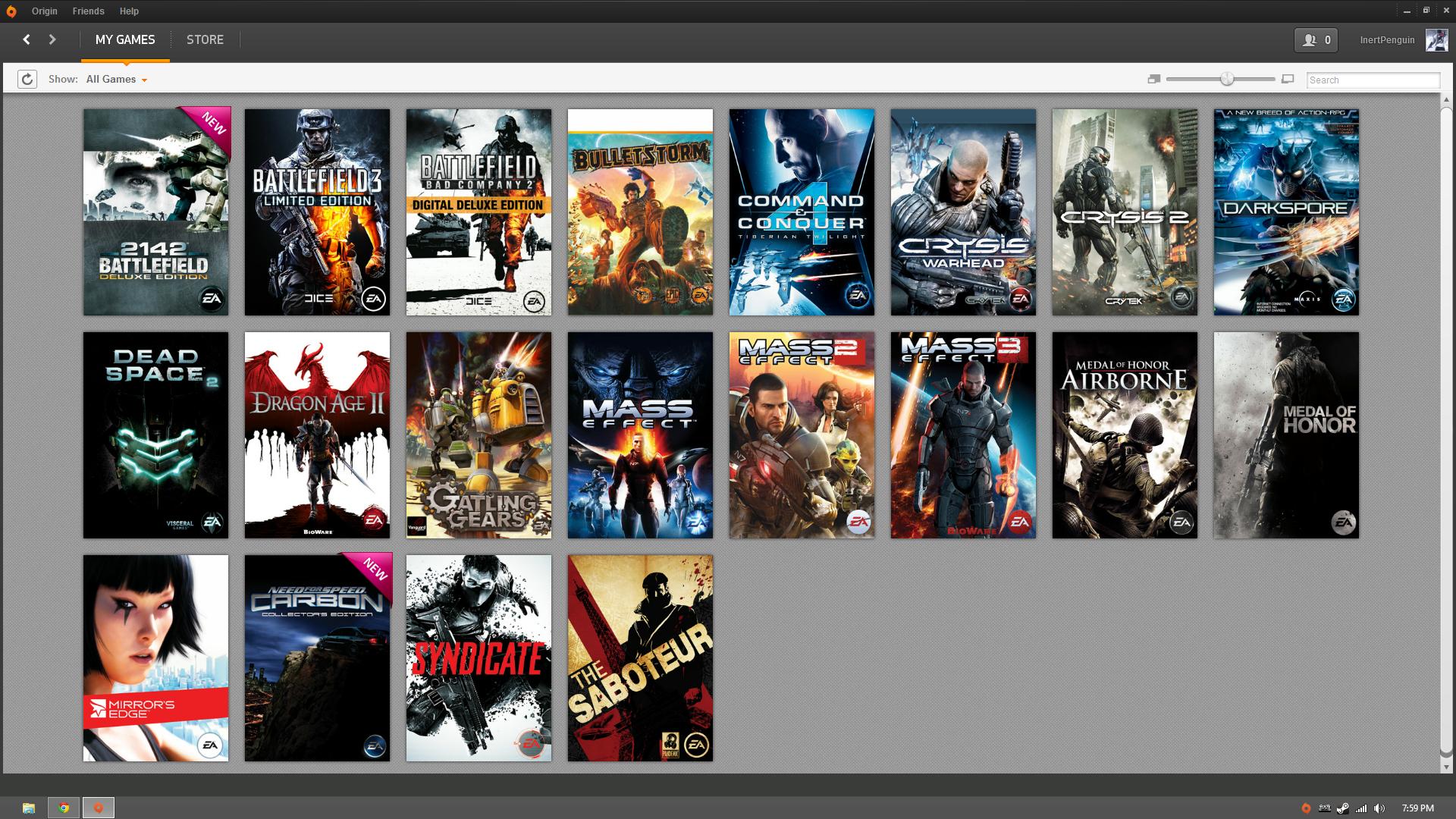Open the Friends menu

click(x=89, y=11)
